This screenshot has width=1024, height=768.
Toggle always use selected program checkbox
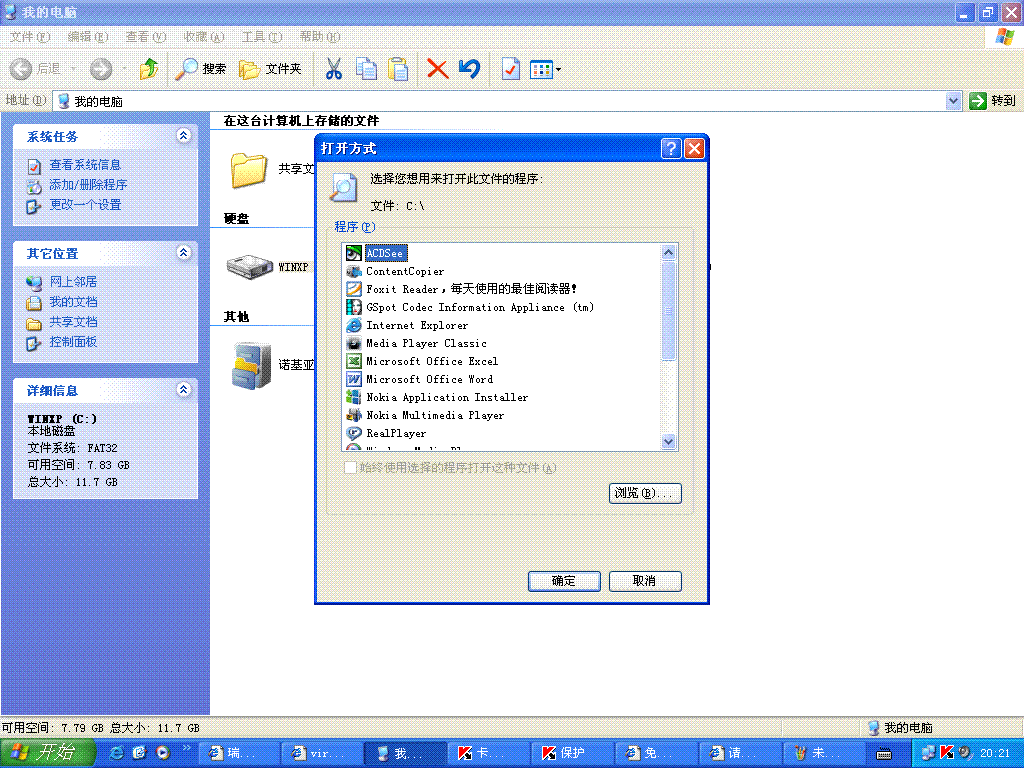coord(350,467)
